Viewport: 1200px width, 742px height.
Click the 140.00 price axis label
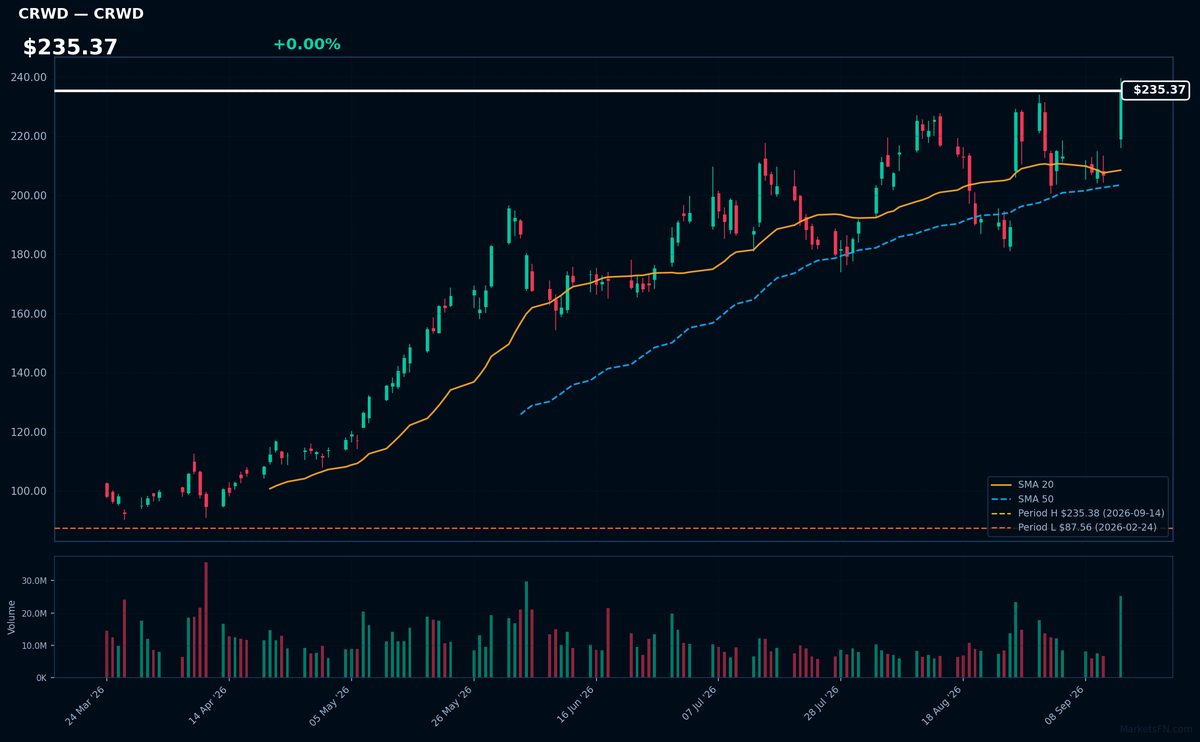(x=29, y=373)
